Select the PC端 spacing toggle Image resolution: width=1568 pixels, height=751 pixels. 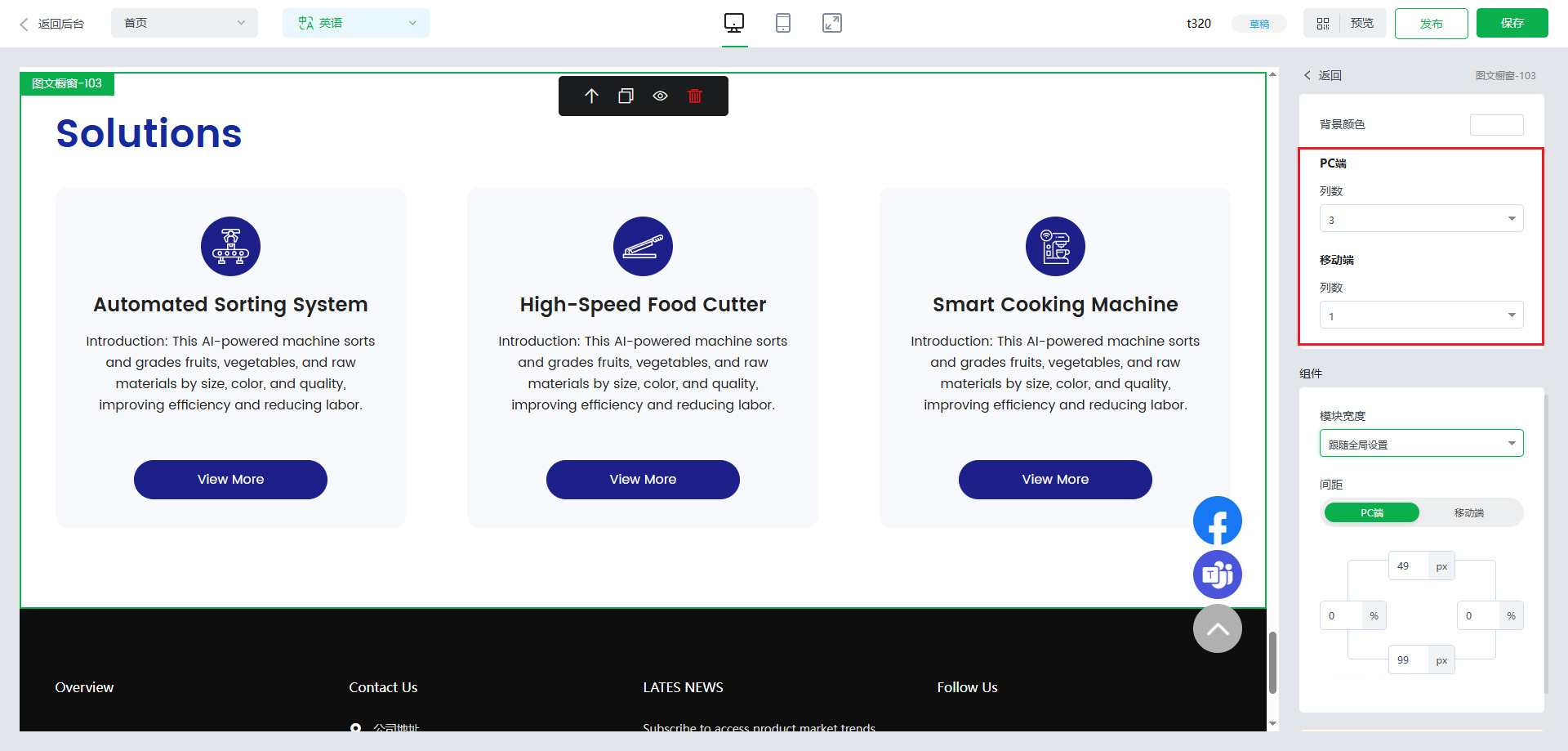click(1372, 512)
